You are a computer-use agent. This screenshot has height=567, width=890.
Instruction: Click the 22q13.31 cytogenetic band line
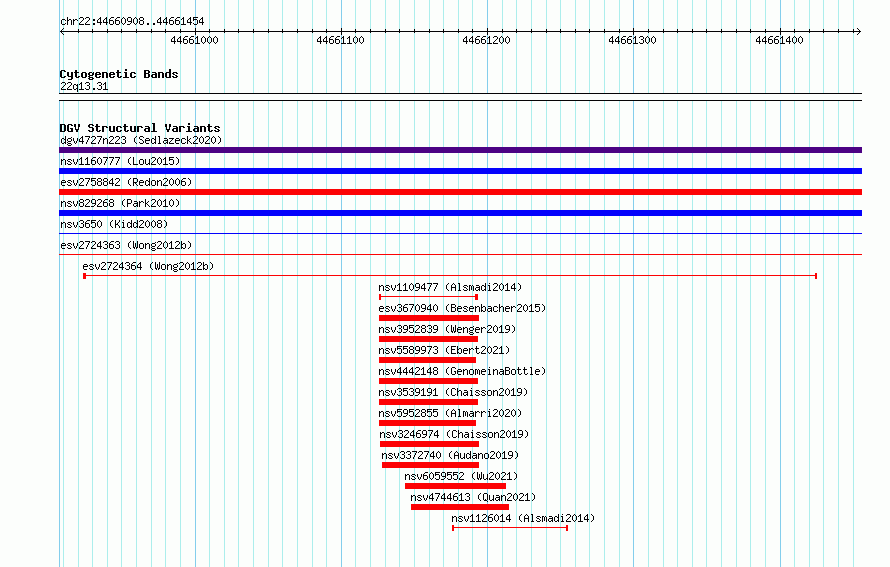pos(460,97)
